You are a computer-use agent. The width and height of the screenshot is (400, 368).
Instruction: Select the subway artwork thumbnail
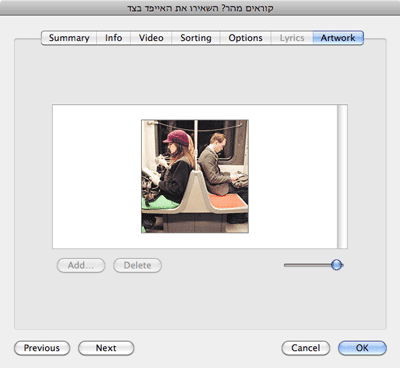click(x=195, y=176)
